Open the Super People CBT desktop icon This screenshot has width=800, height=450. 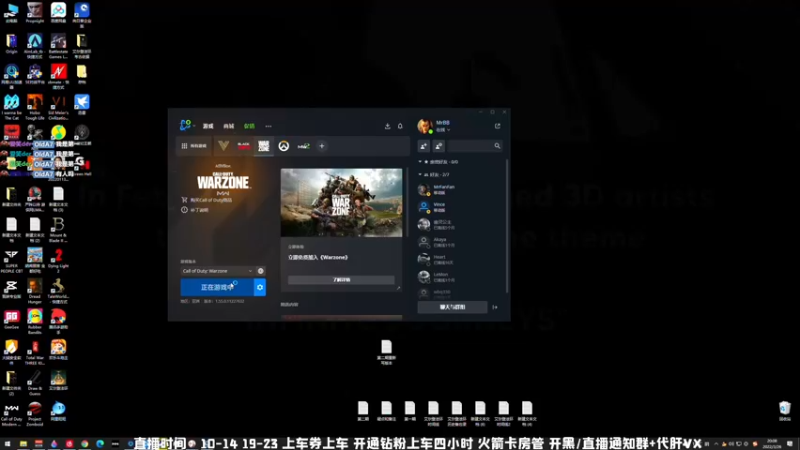click(11, 261)
